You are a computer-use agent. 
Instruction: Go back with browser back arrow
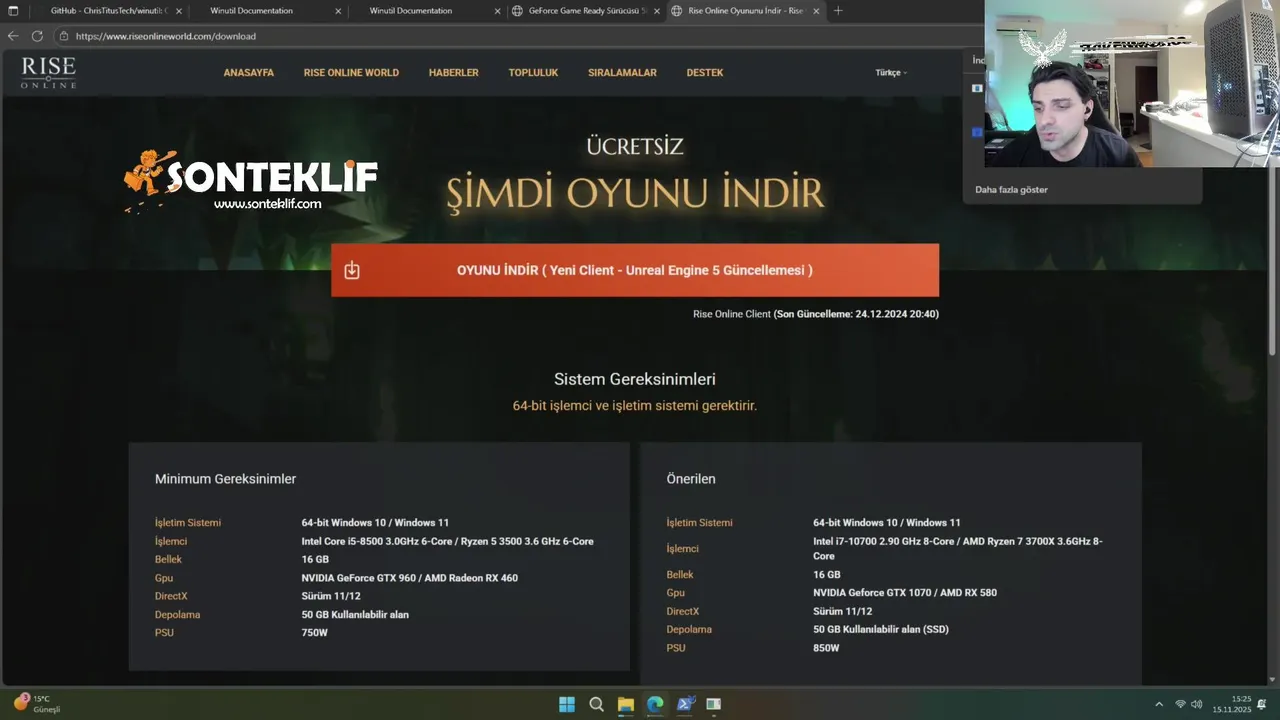tap(13, 36)
